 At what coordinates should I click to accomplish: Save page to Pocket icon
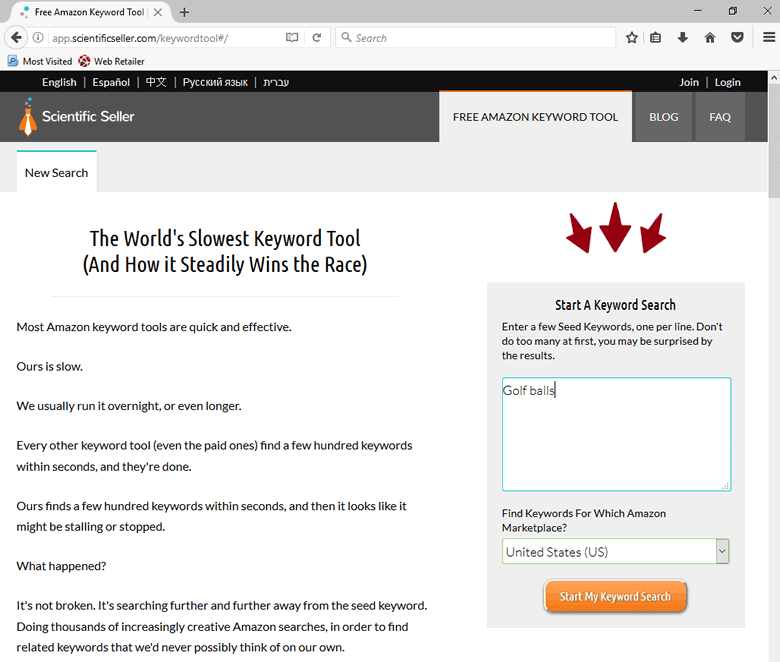coord(737,38)
